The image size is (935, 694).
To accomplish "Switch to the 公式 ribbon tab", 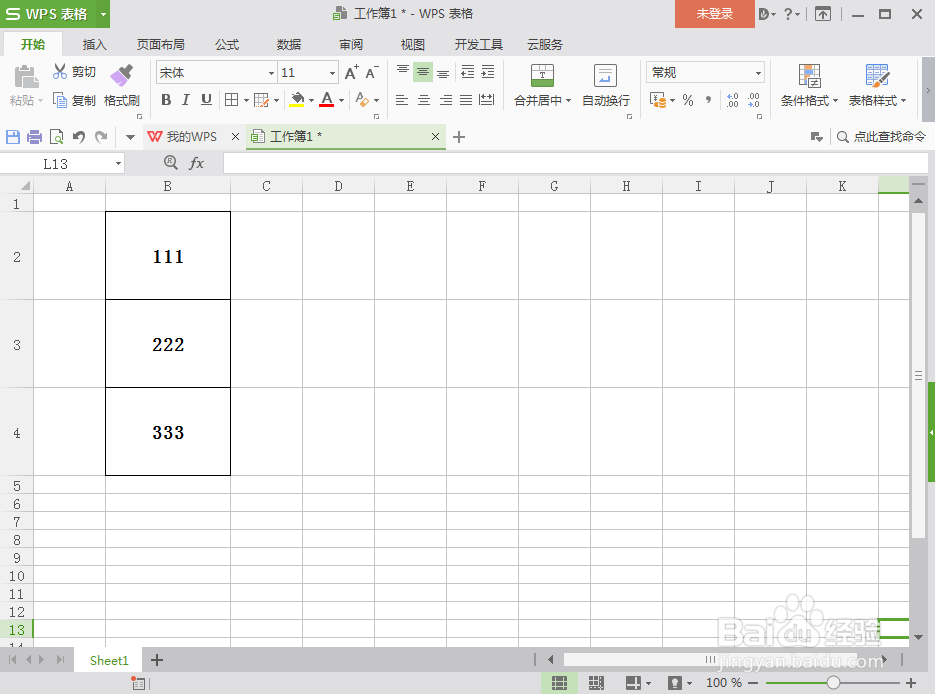I will click(x=227, y=45).
